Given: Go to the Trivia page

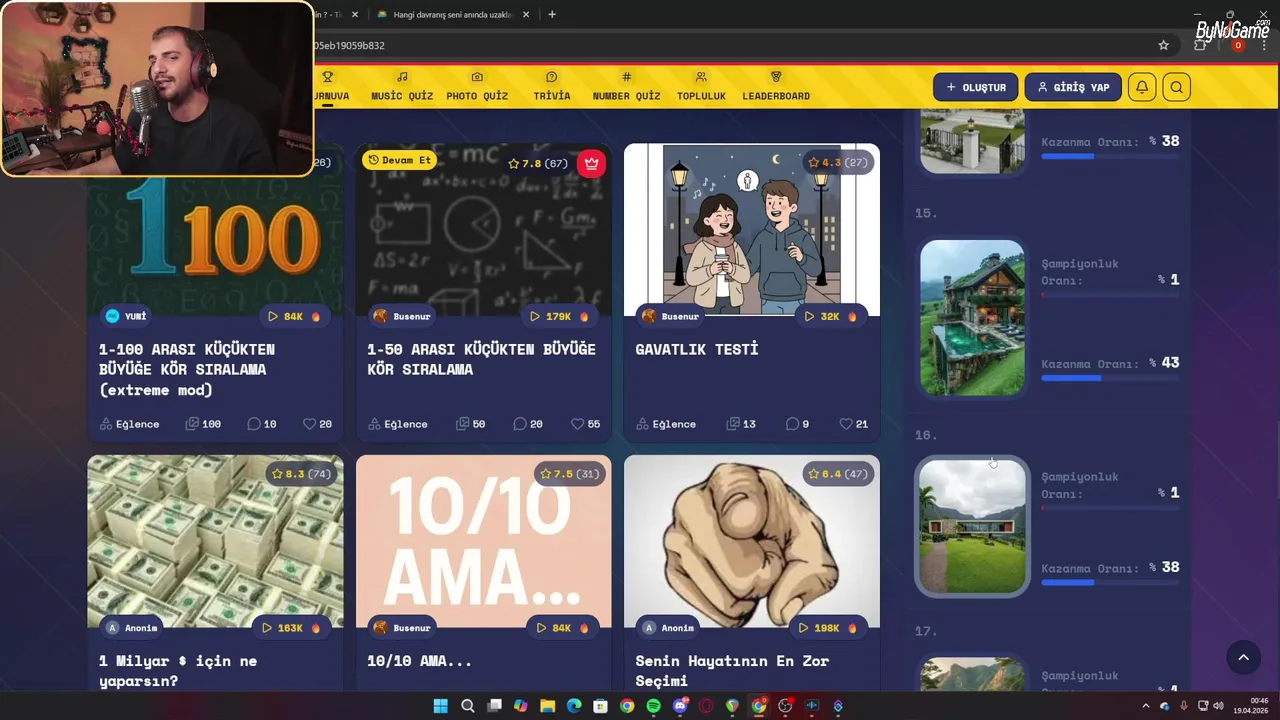Looking at the screenshot, I should (x=551, y=87).
